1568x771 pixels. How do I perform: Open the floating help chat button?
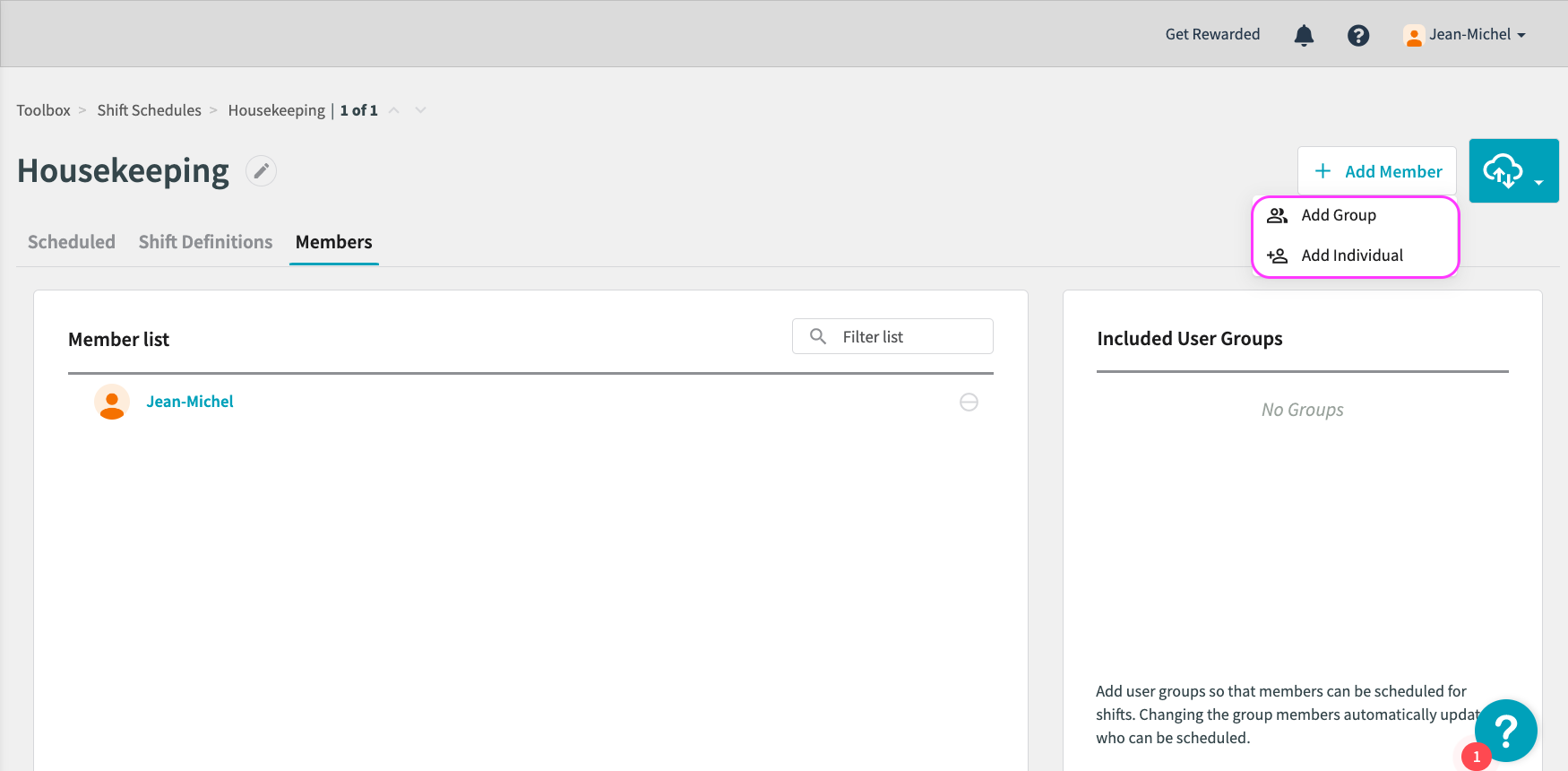point(1506,731)
